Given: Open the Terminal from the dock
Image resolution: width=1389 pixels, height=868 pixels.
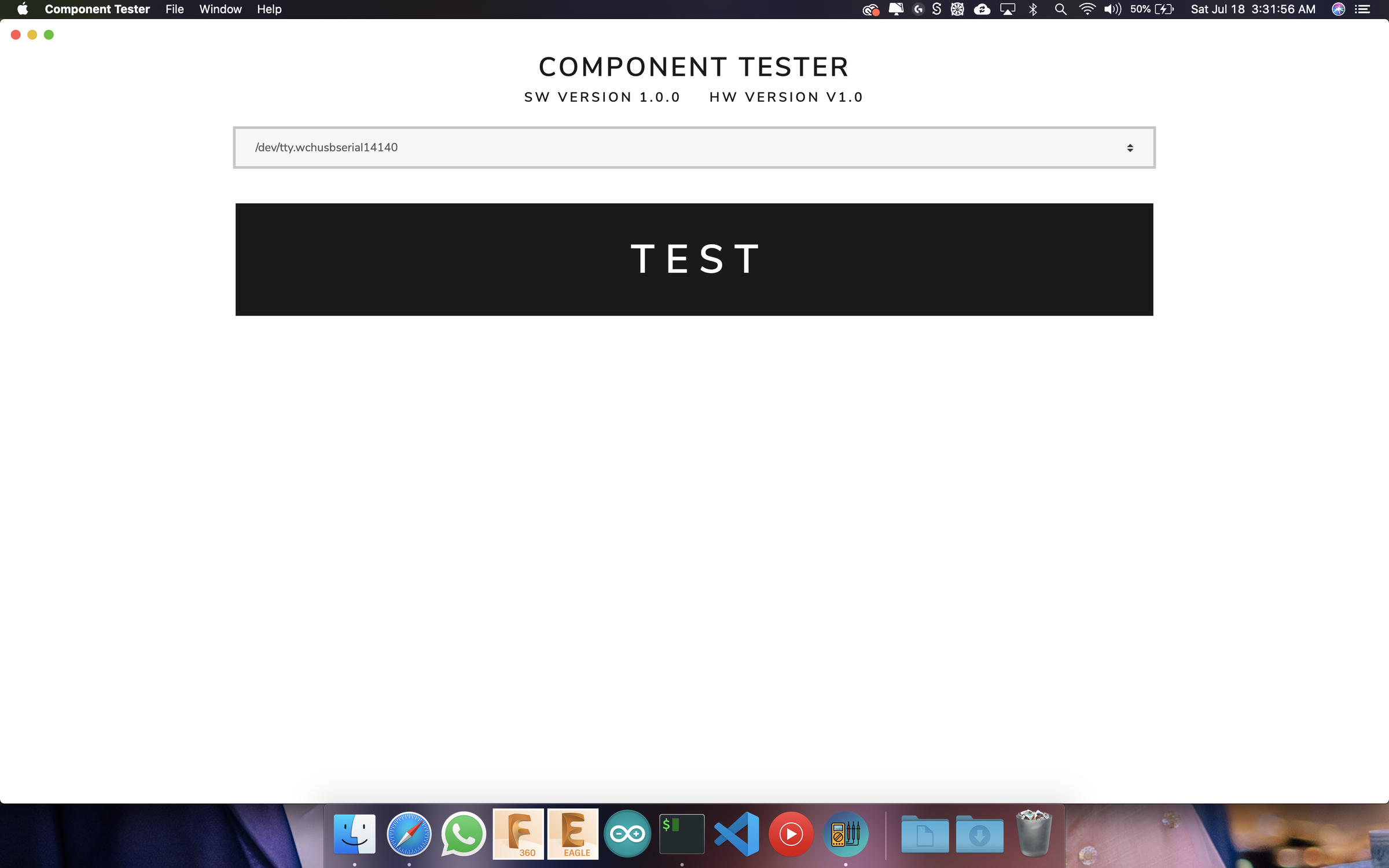Looking at the screenshot, I should point(681,833).
